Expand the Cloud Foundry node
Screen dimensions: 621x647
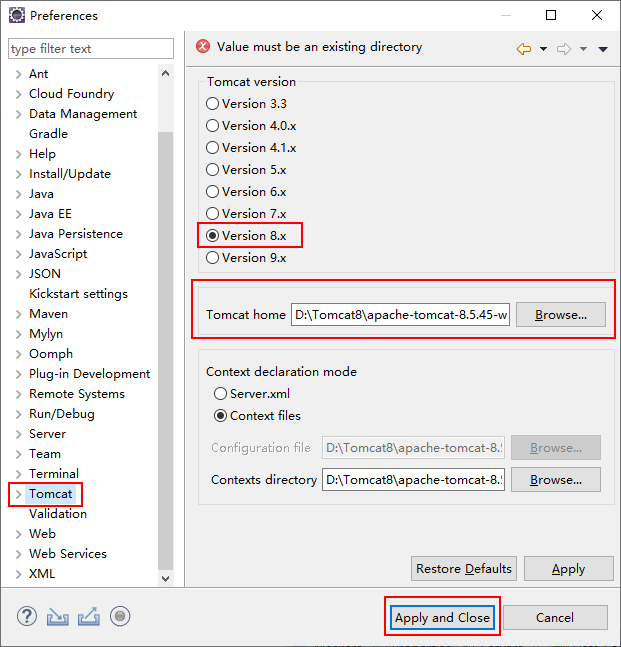(19, 94)
